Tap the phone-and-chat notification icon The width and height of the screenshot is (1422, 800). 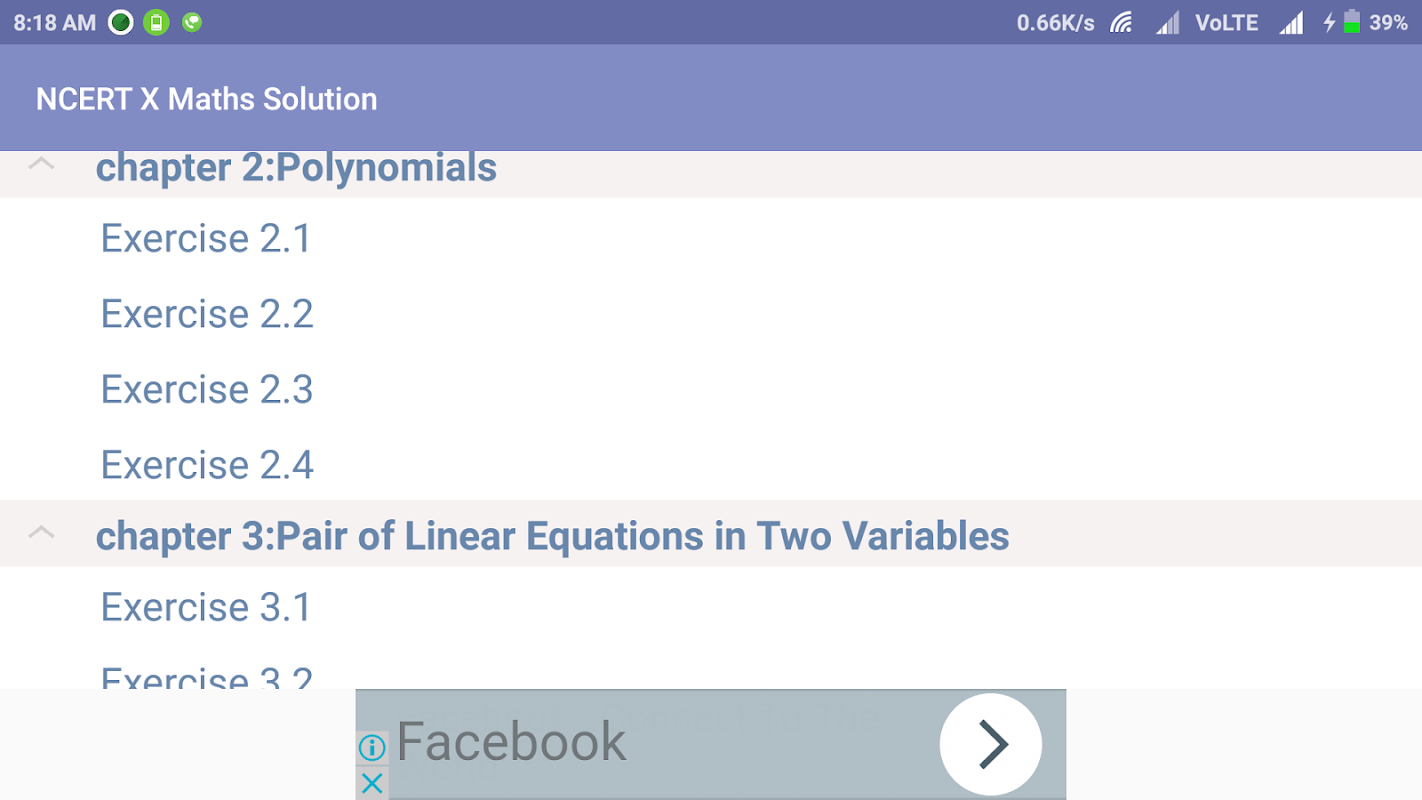click(x=192, y=22)
